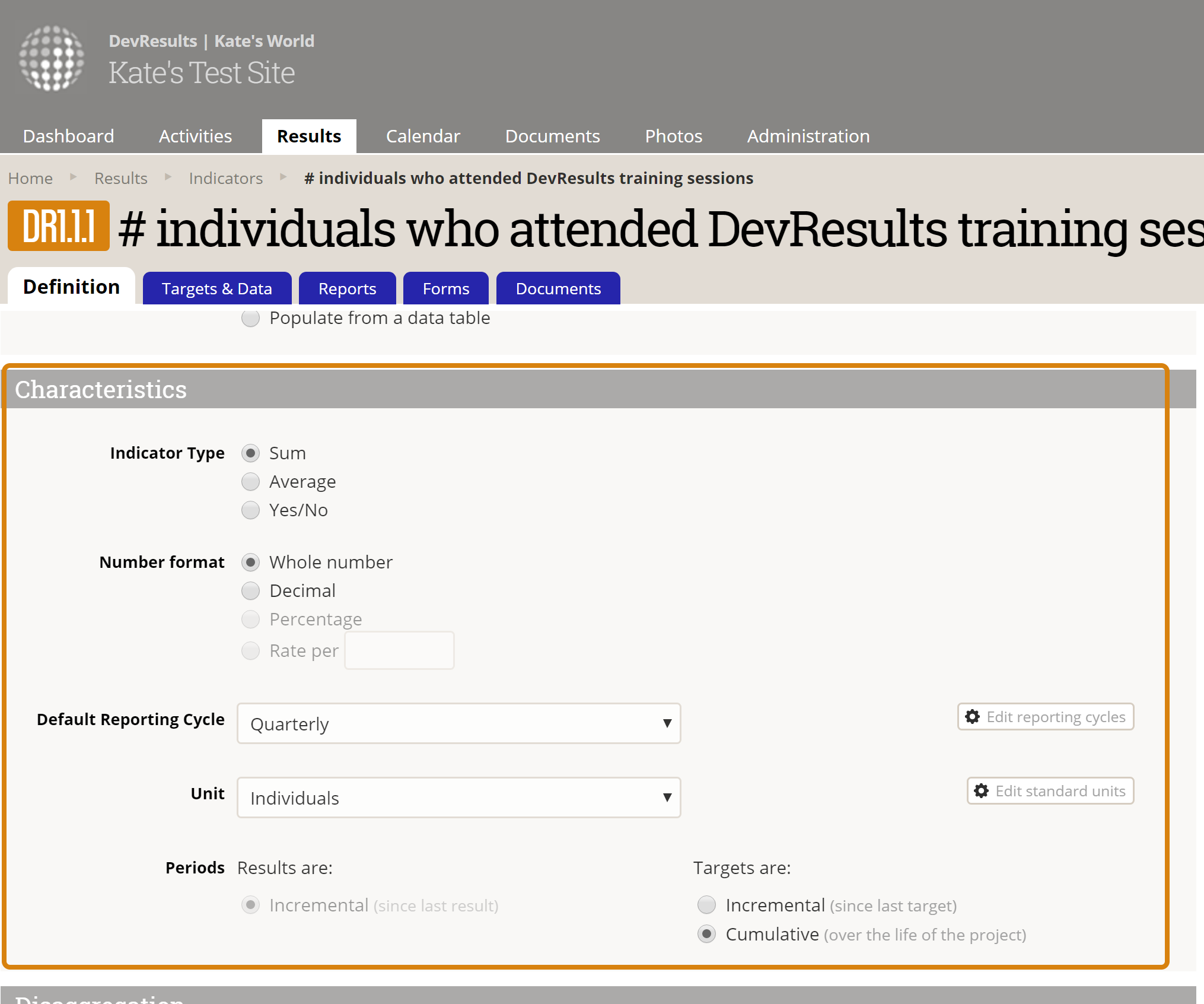
Task: Set targets to Incremental since last target
Action: click(x=706, y=905)
